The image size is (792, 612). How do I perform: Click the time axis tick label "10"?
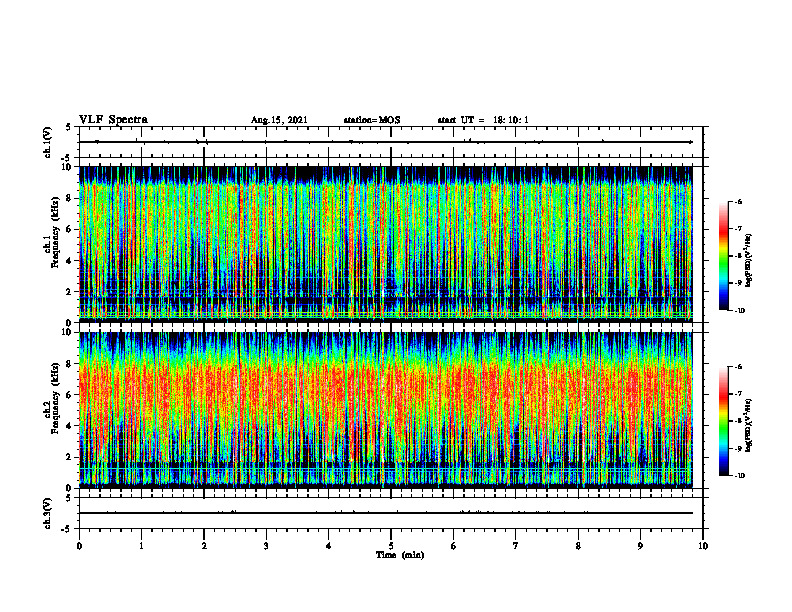point(703,546)
